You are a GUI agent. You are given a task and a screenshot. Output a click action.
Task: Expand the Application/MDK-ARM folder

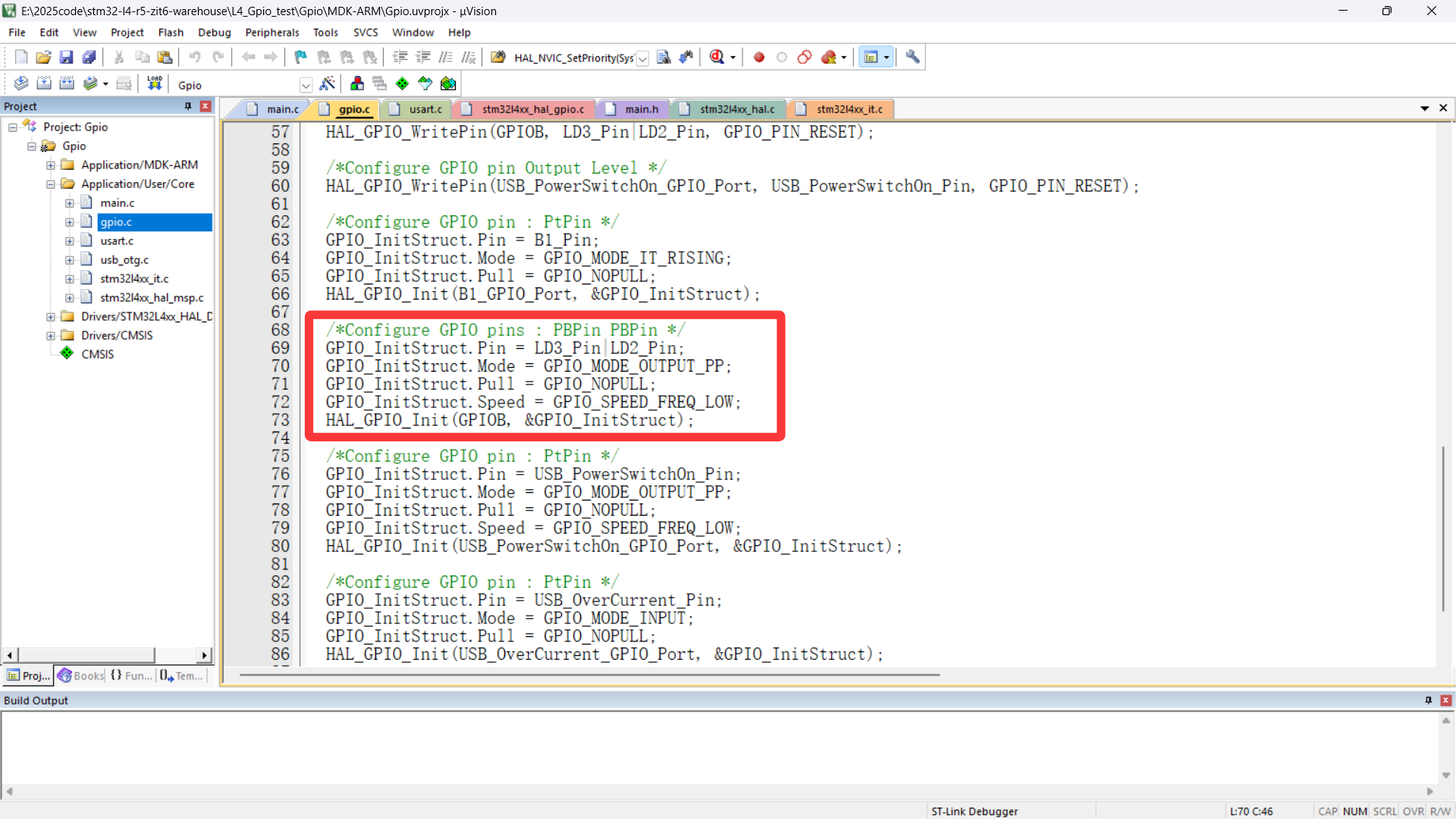tap(51, 165)
